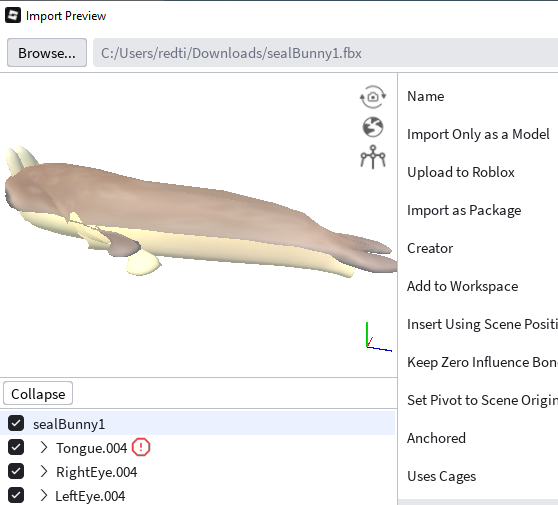Click the Keep Zero Influence Bones setting
The image size is (558, 505).
483,362
